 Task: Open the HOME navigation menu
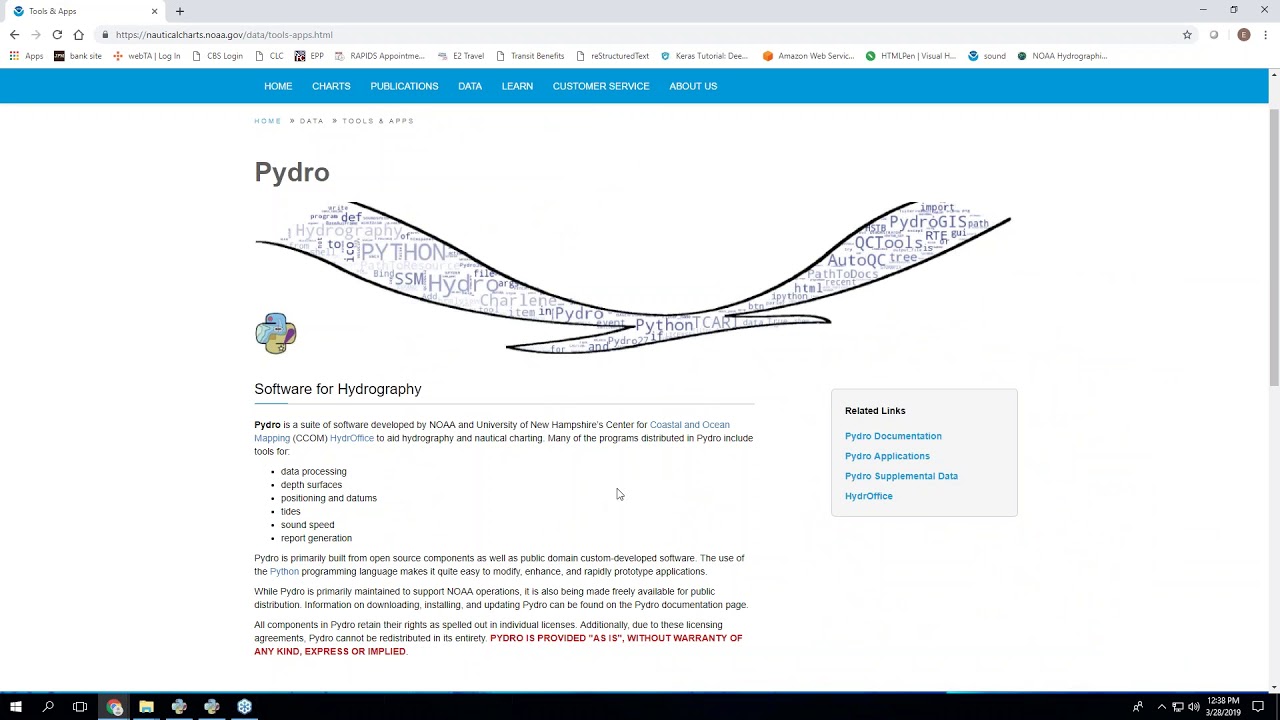pyautogui.click(x=278, y=86)
